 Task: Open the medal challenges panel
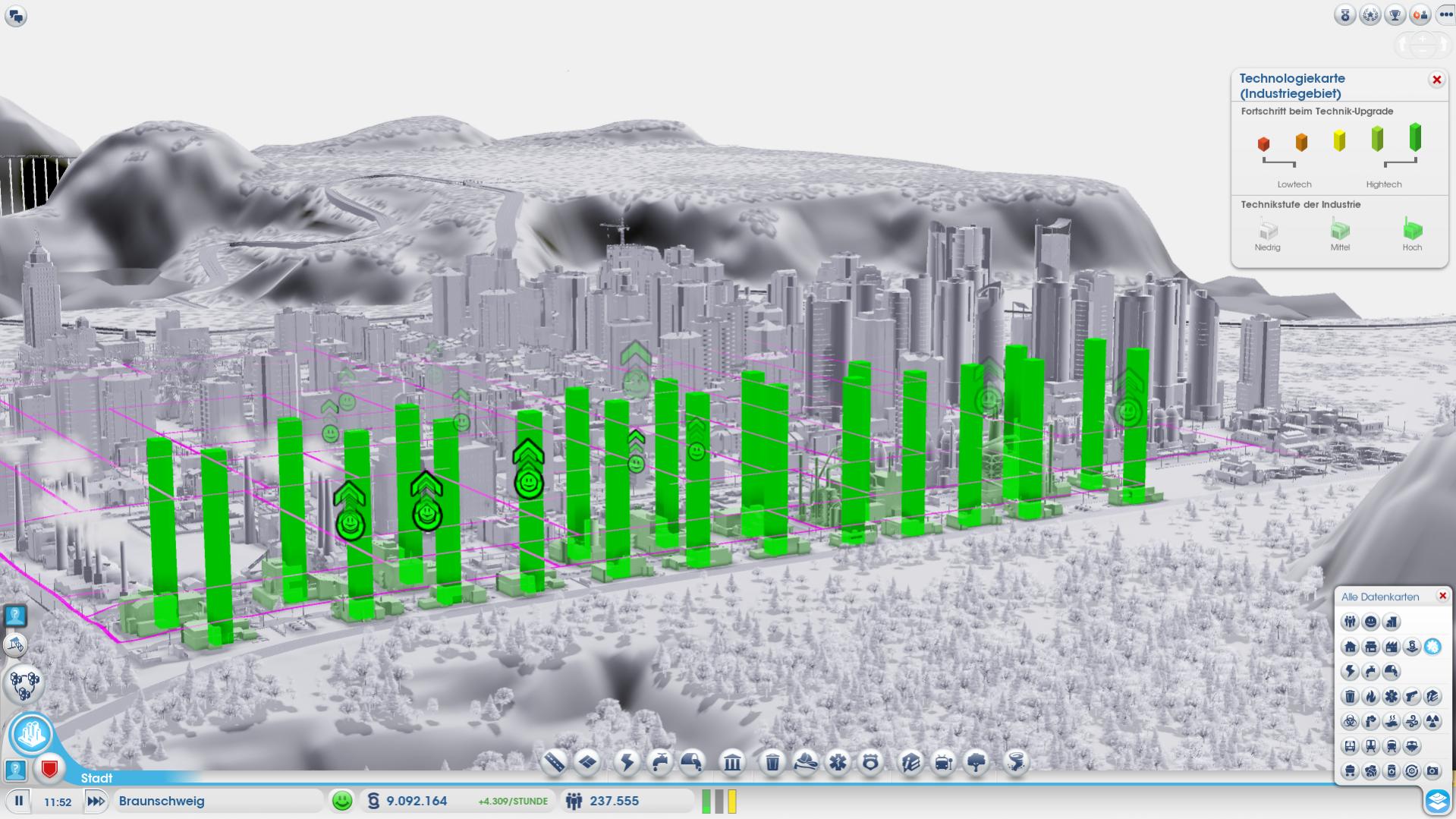1345,14
